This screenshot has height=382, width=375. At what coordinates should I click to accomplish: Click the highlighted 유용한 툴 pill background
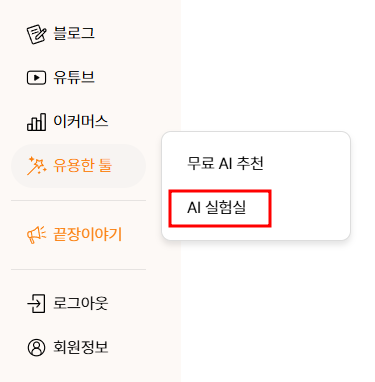[130, 166]
